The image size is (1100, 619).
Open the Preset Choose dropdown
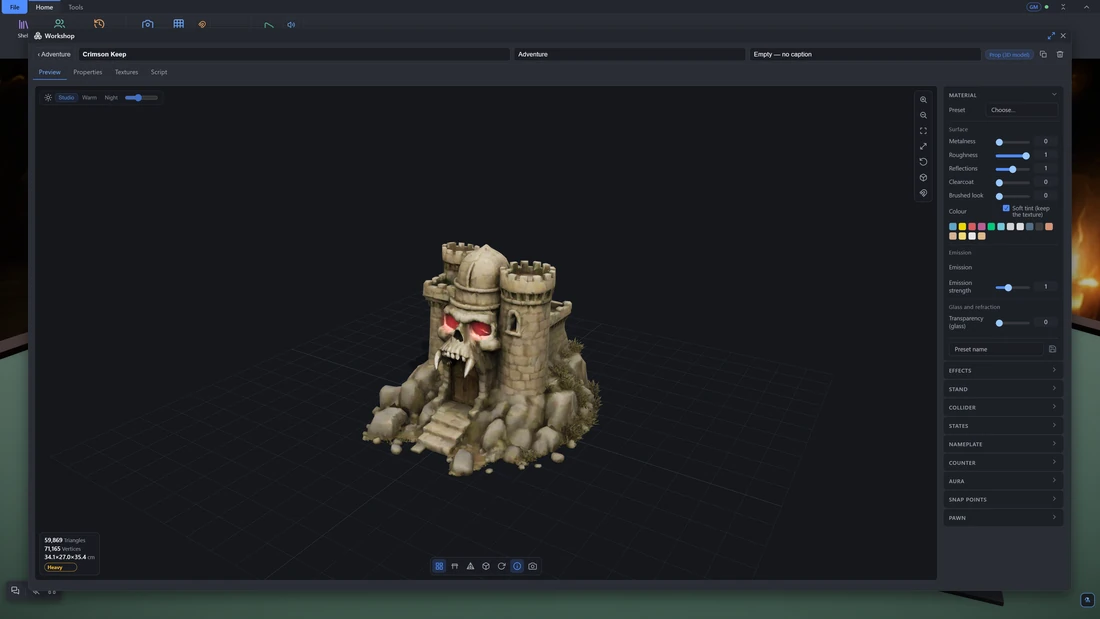1021,110
